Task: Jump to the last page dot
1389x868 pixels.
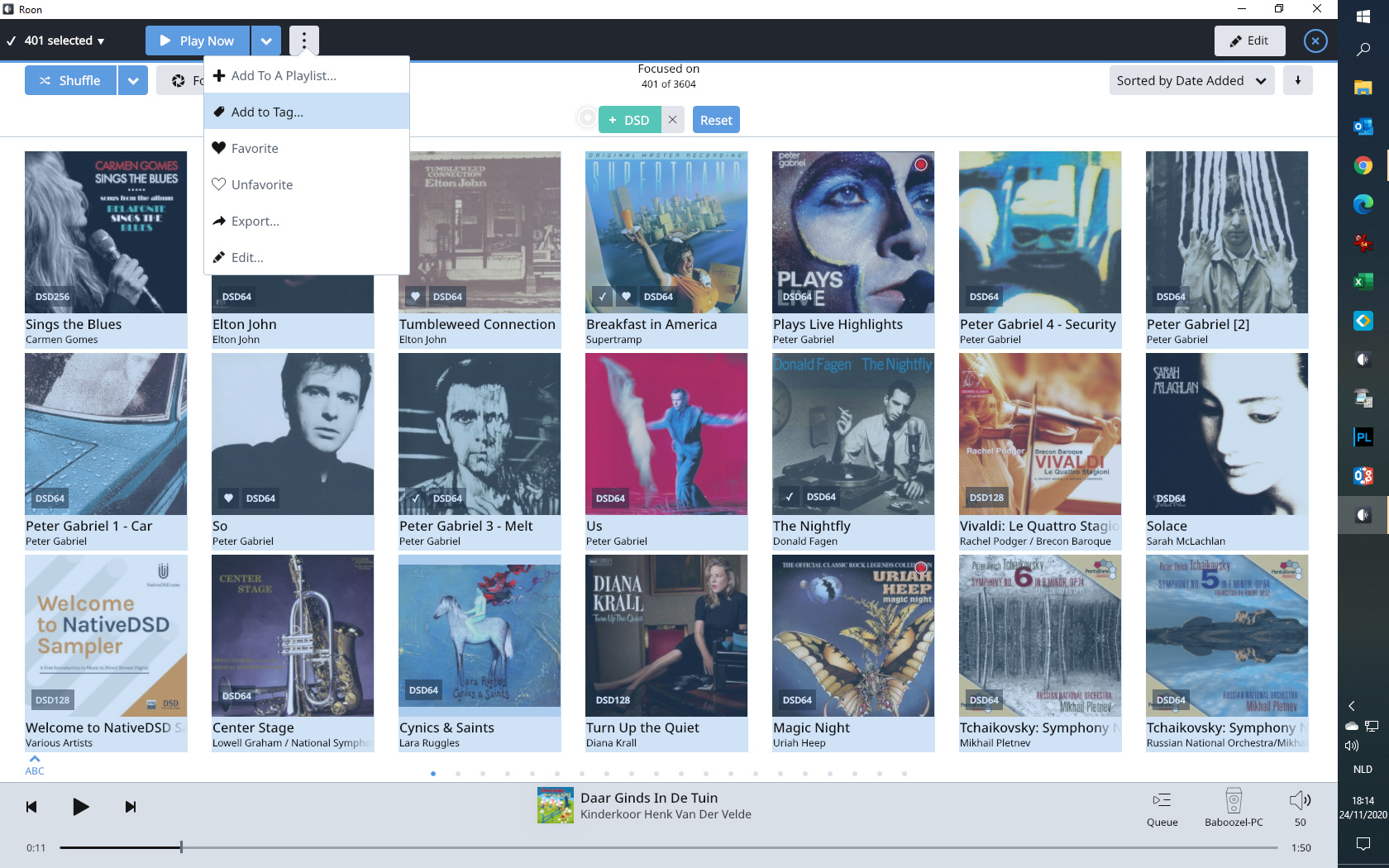Action: 905,774
